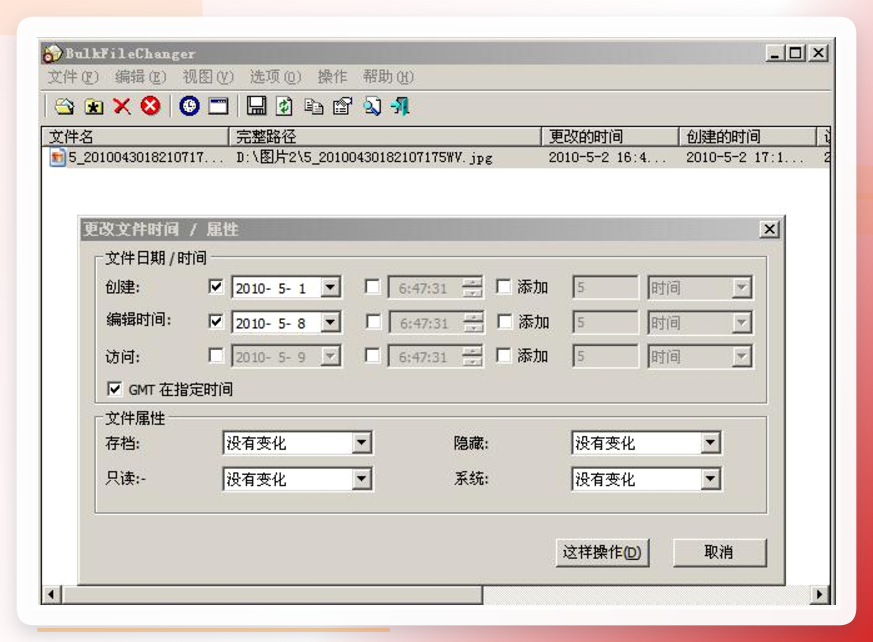Enable the 访问 row time checkbox
873x642 pixels.
(x=372, y=355)
